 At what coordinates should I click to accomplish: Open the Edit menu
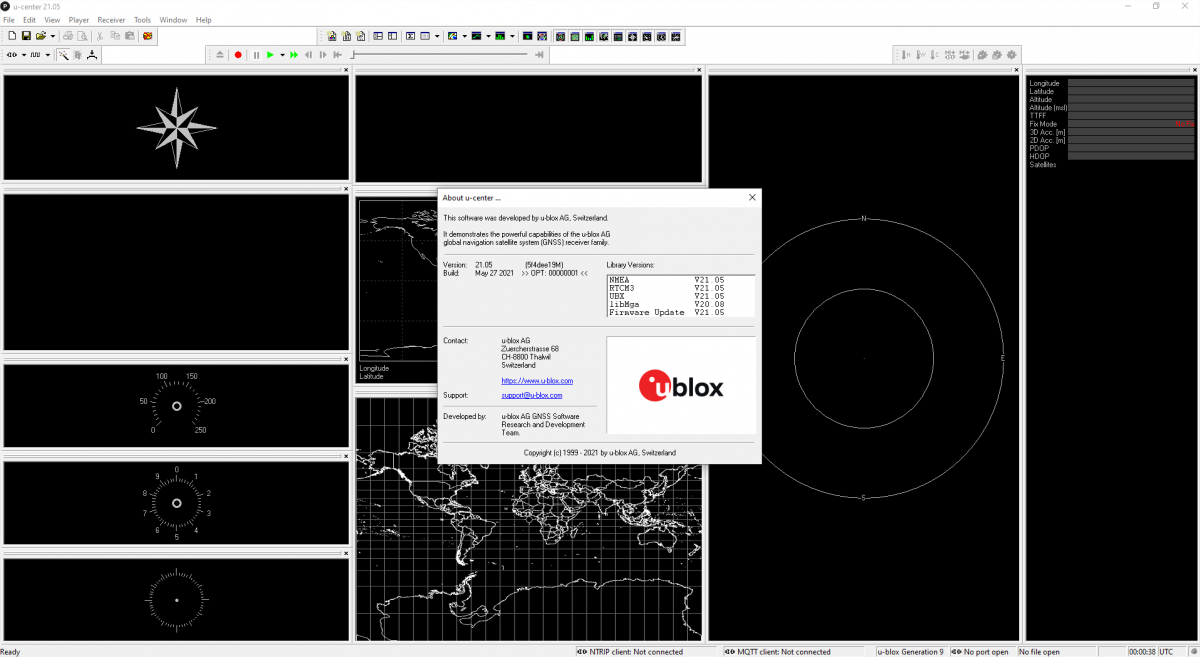(29, 20)
